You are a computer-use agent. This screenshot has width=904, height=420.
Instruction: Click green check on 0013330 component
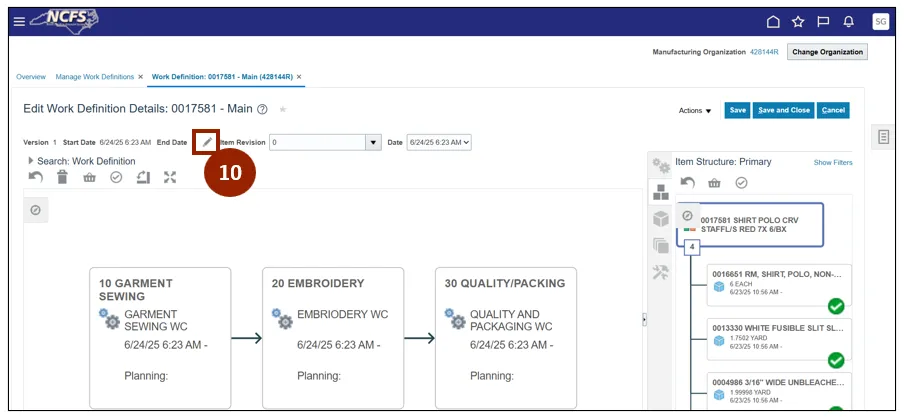[836, 361]
